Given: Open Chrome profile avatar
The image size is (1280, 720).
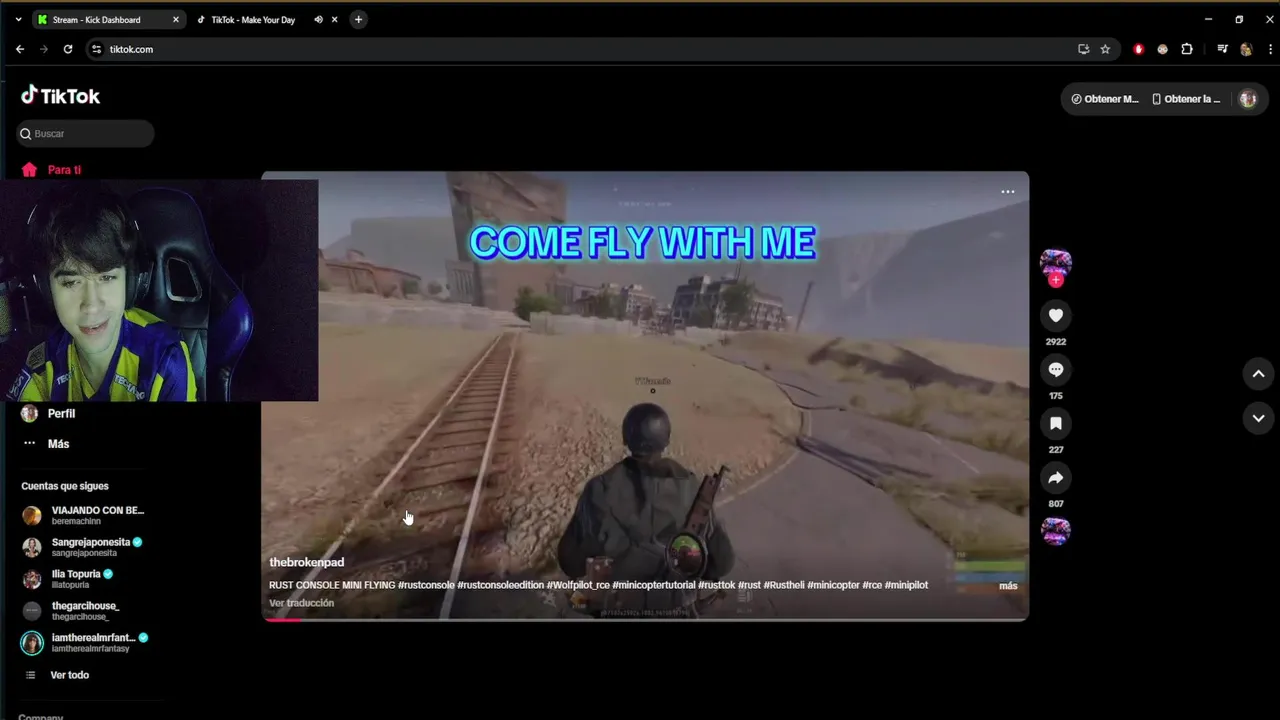Looking at the screenshot, I should click(1246, 49).
